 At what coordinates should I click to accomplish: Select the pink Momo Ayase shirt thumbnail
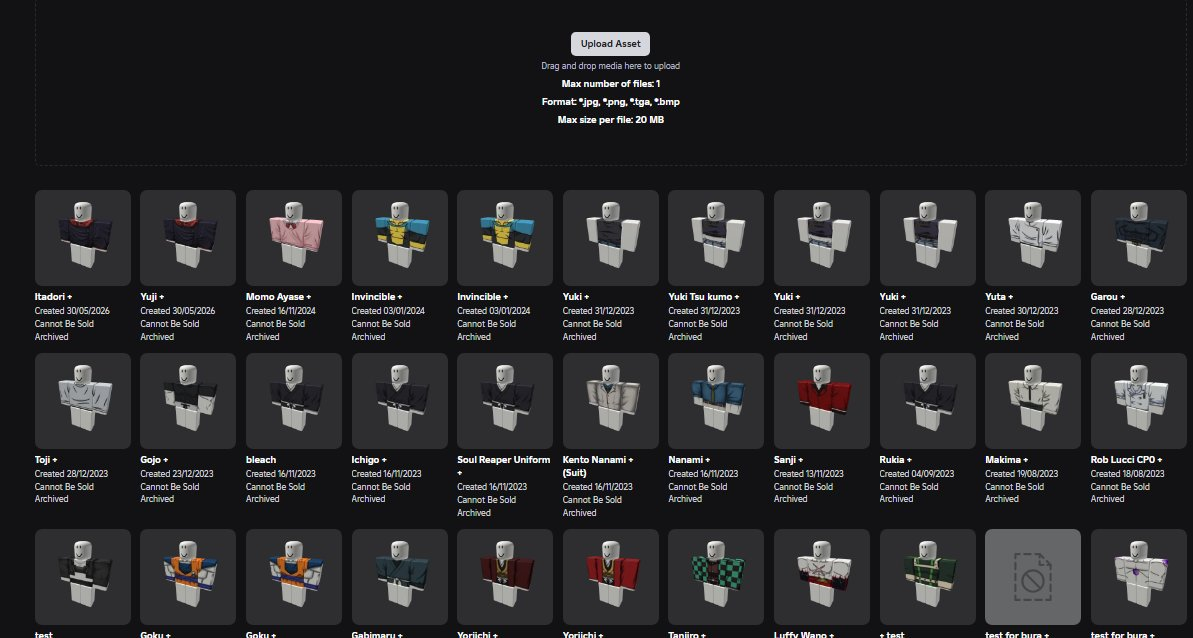pos(294,238)
